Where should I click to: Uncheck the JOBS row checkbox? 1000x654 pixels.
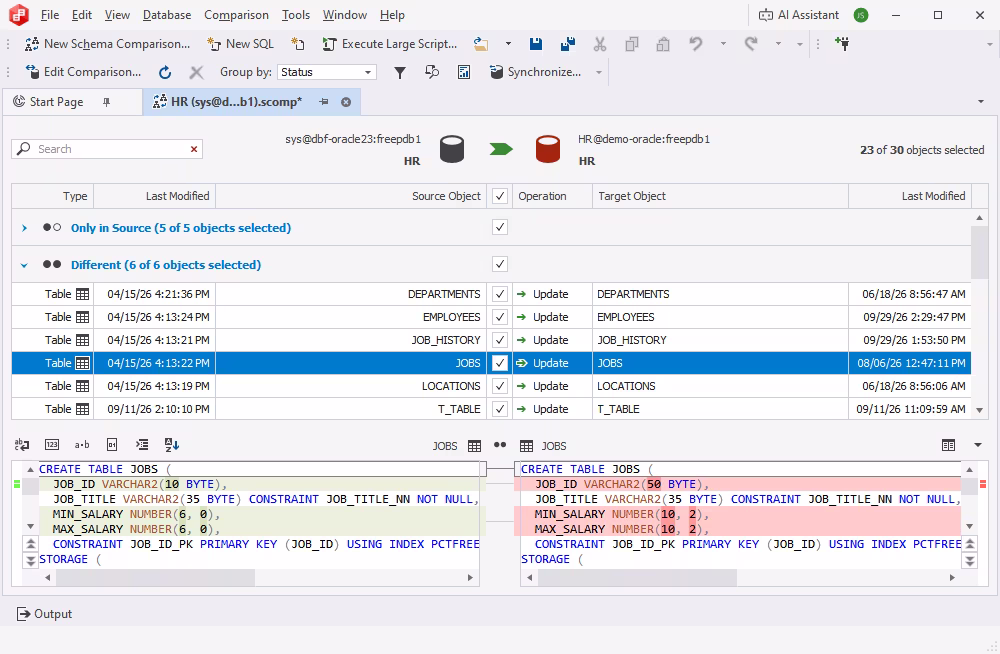point(500,363)
